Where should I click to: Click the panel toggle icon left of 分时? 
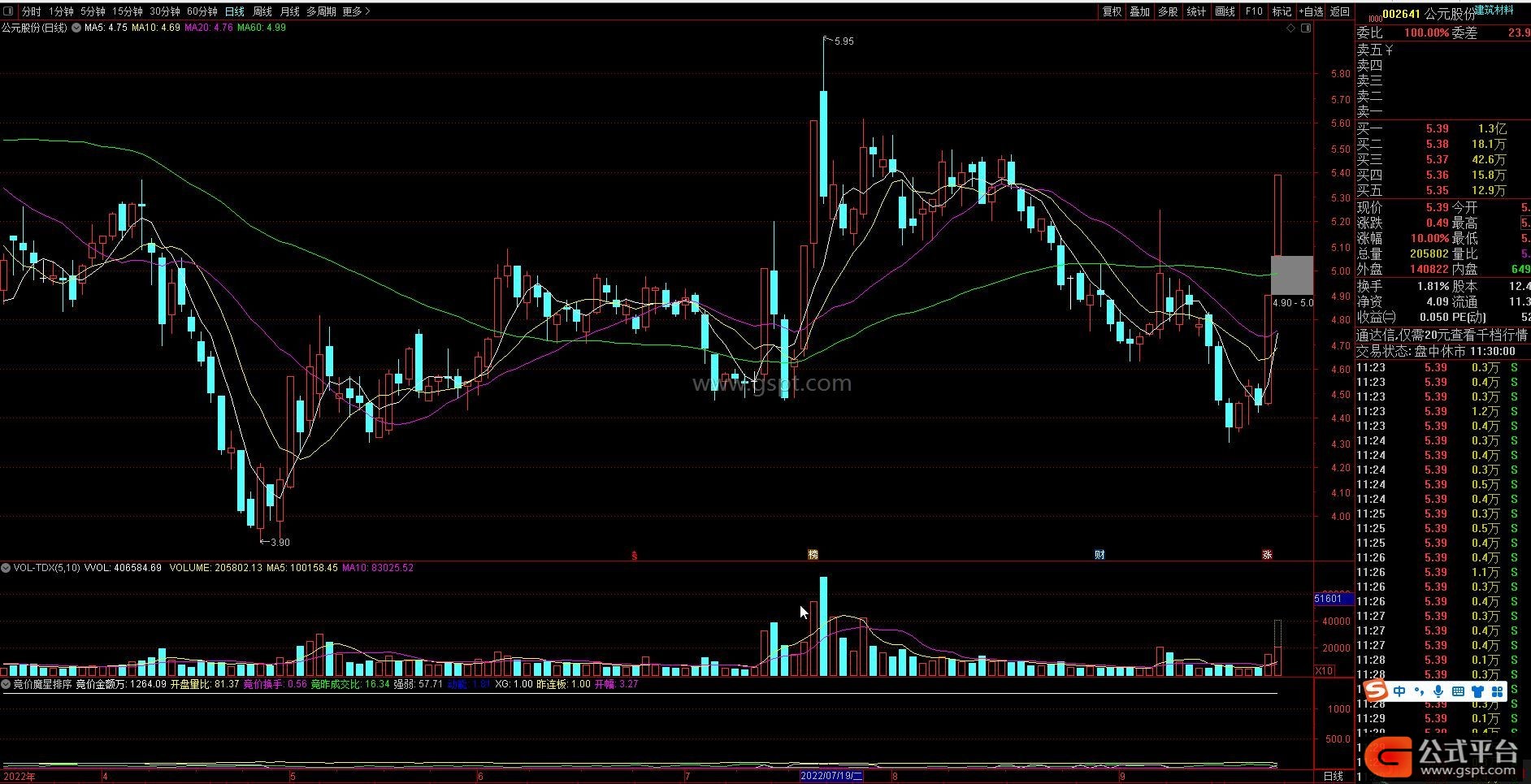pos(10,11)
